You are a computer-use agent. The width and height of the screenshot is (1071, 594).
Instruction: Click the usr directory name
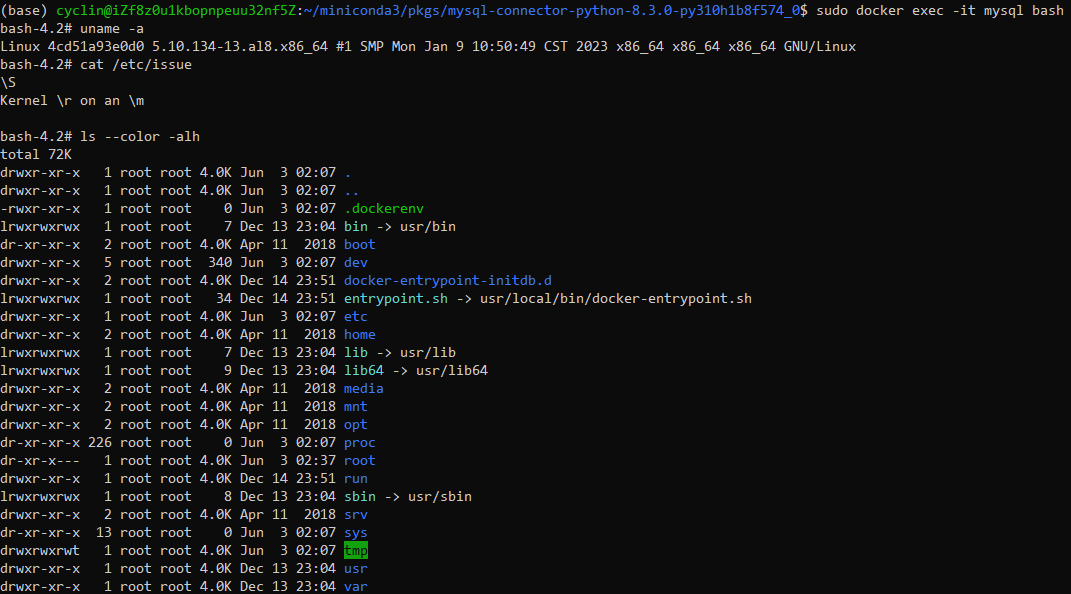pos(356,569)
